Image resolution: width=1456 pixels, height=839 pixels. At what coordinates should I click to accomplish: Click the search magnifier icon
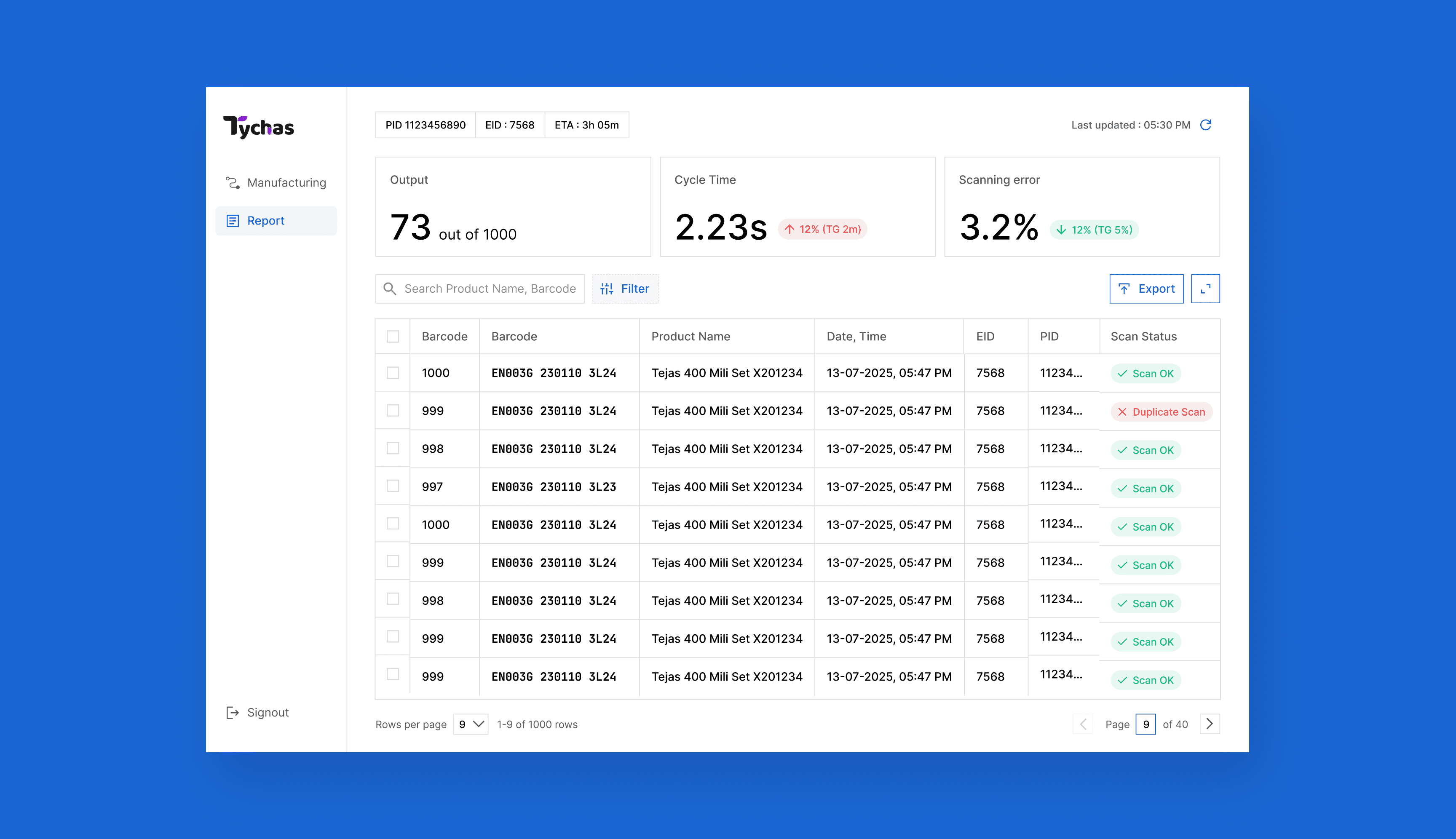[x=389, y=289]
